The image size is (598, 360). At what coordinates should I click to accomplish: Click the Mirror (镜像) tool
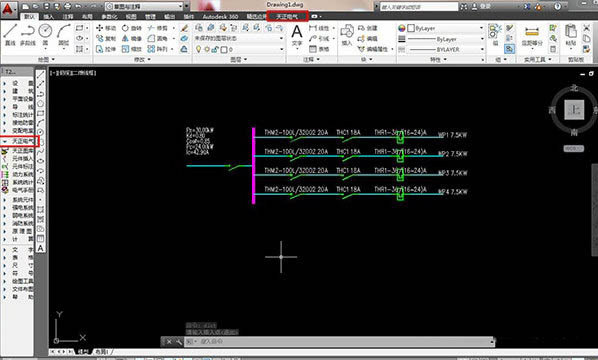(x=132, y=39)
